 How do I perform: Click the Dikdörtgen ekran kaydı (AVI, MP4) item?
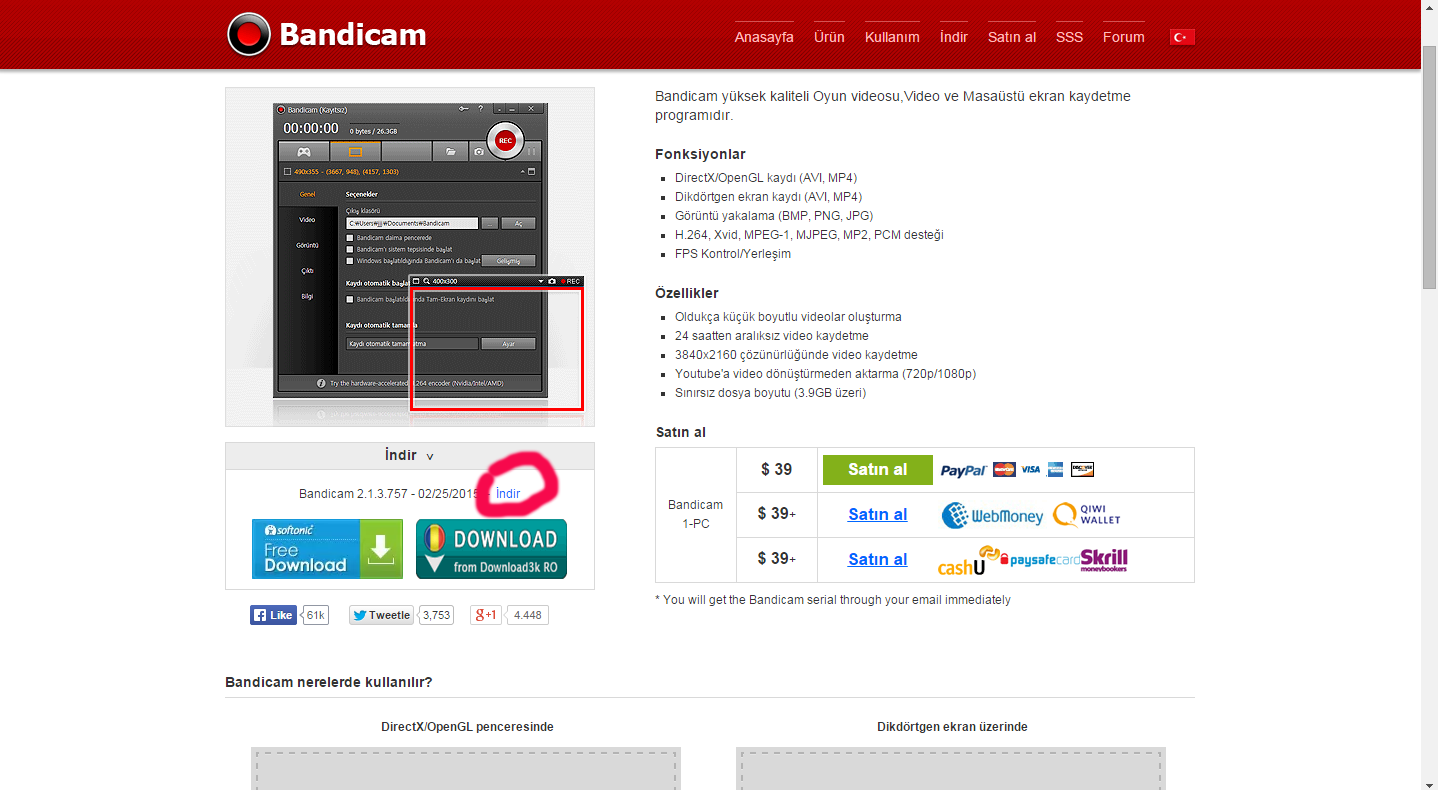tap(768, 197)
